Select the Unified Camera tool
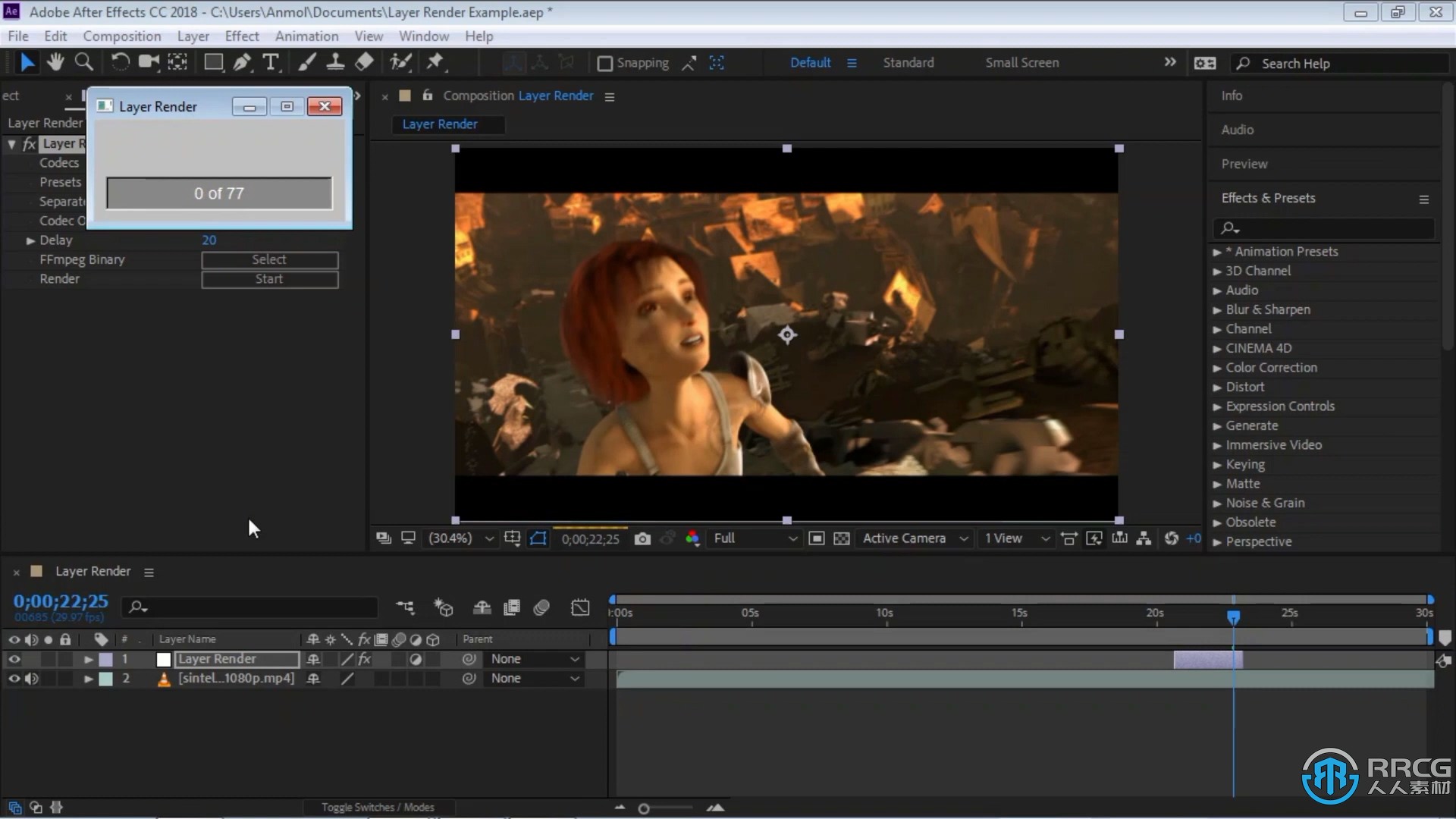 click(149, 62)
